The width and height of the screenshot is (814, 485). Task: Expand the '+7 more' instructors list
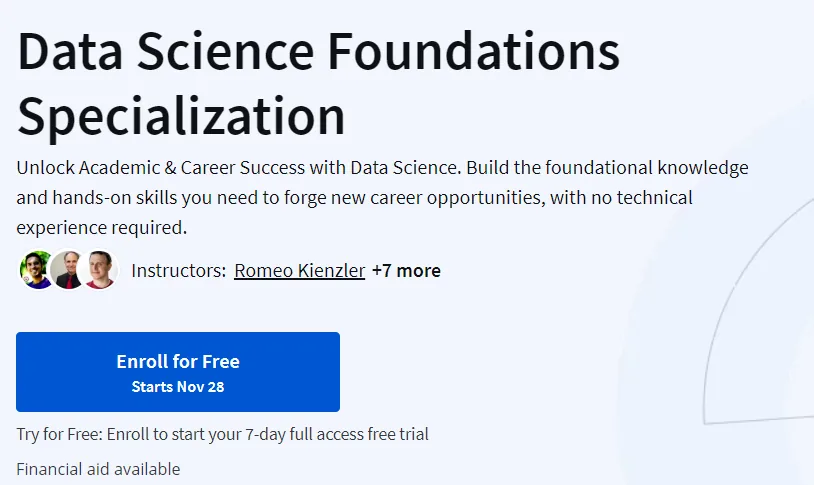tap(406, 271)
